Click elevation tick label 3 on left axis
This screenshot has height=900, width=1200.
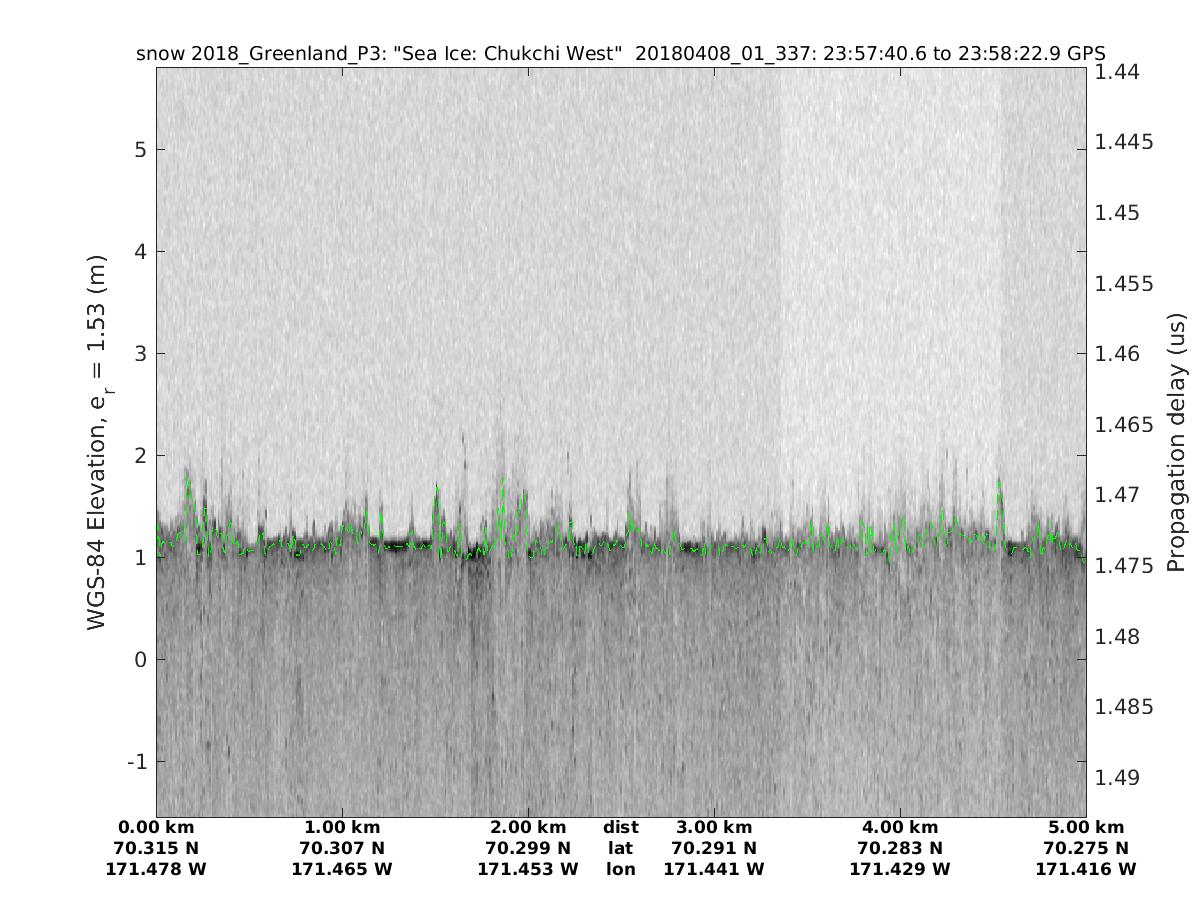141,354
